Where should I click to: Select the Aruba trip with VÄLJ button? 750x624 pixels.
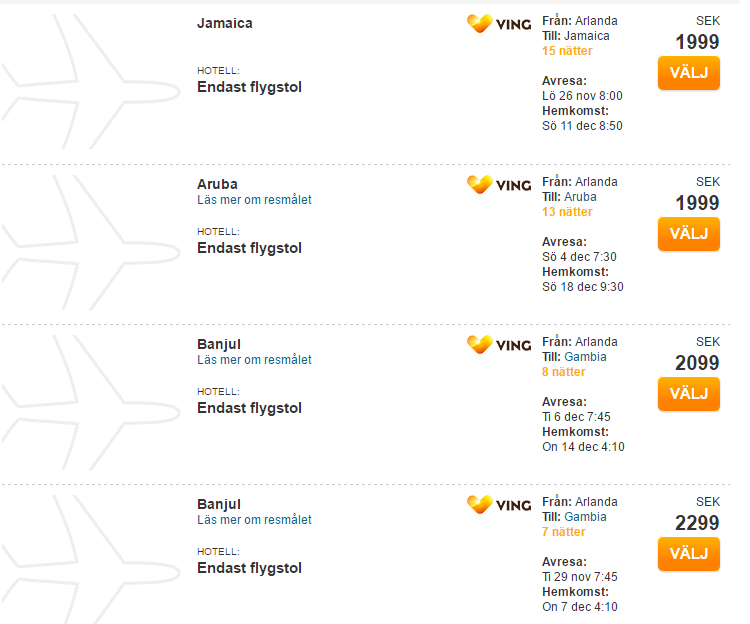point(689,234)
